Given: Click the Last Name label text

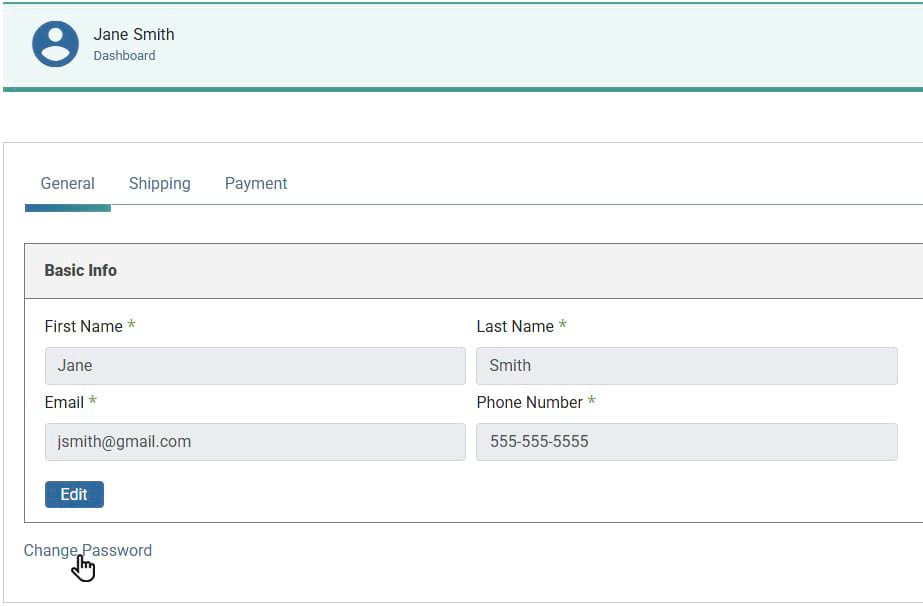Looking at the screenshot, I should click(x=513, y=326).
